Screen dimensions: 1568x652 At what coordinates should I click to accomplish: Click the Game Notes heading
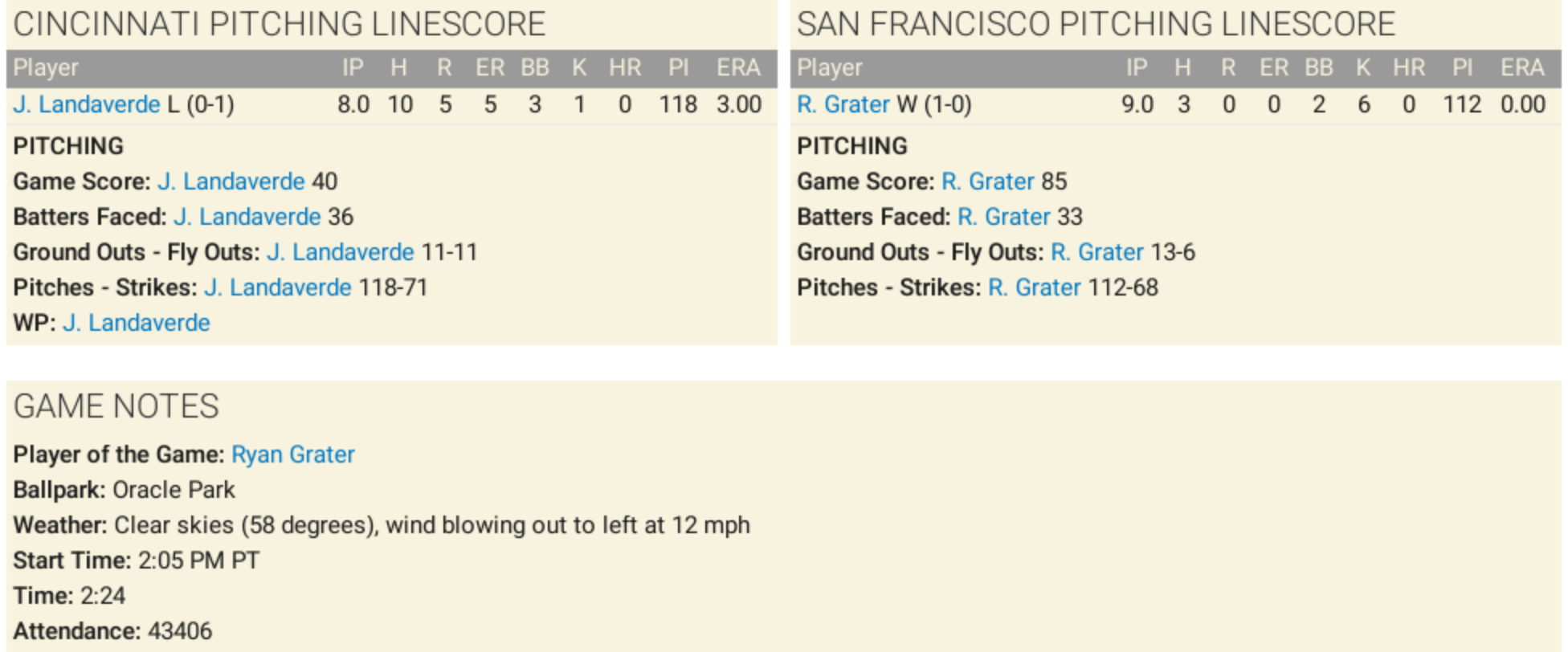tap(116, 406)
